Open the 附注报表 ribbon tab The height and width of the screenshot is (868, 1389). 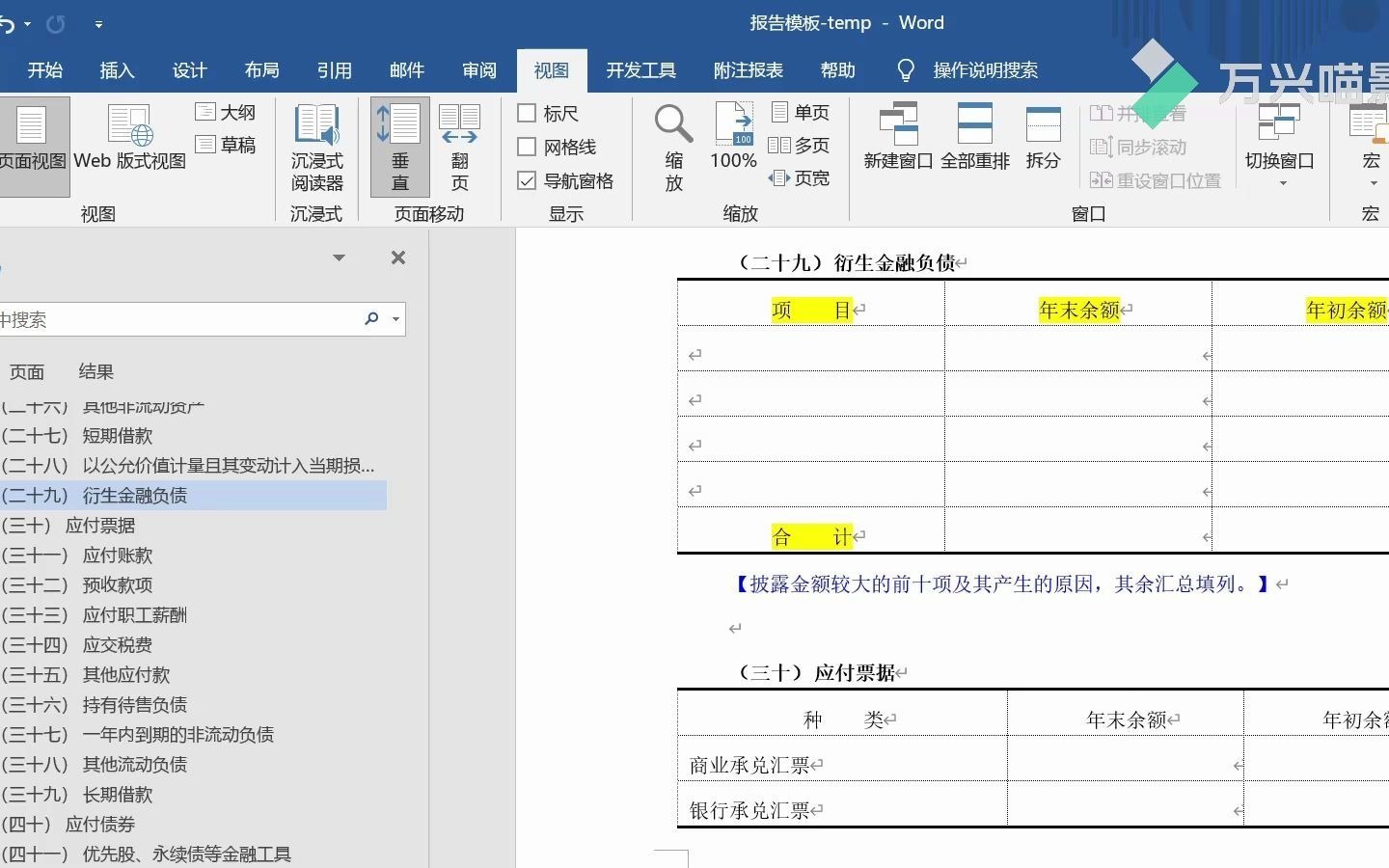click(x=748, y=70)
